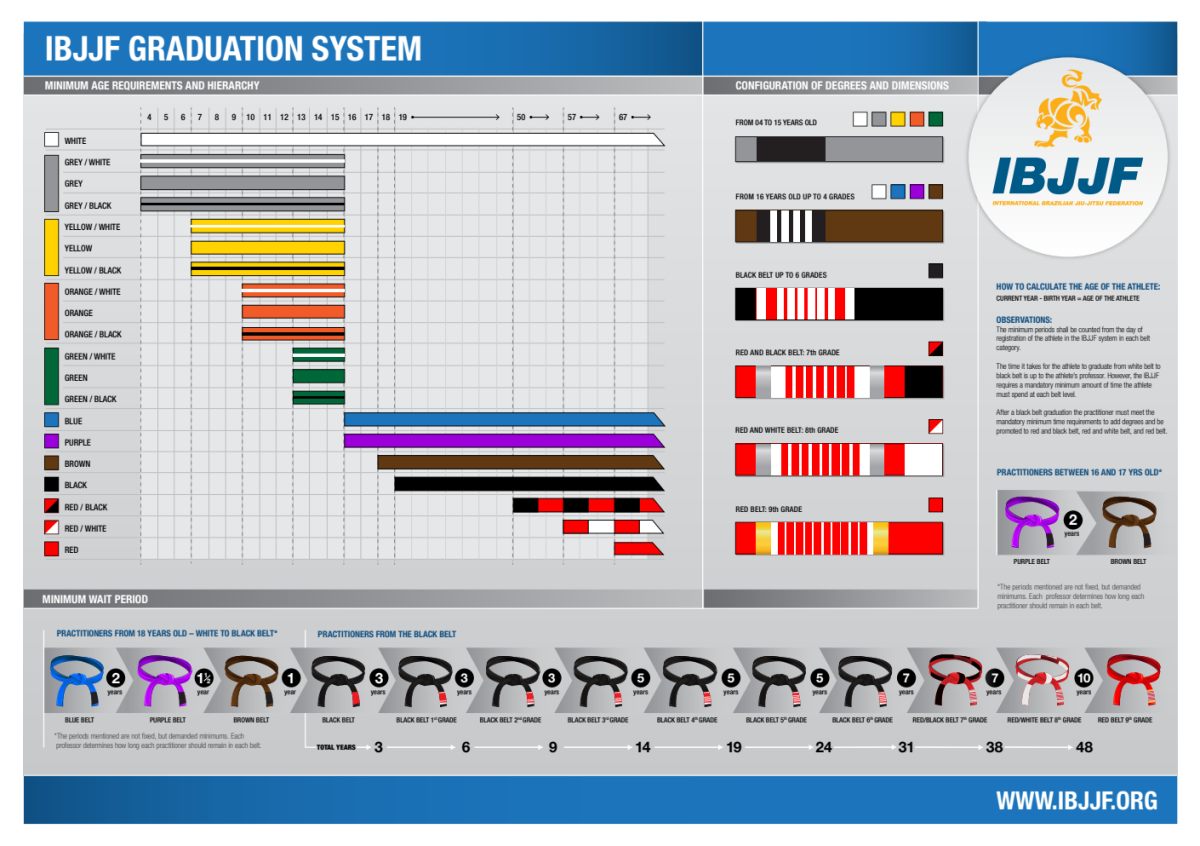Click the green square in the 04 to 15 years row

pos(935,119)
